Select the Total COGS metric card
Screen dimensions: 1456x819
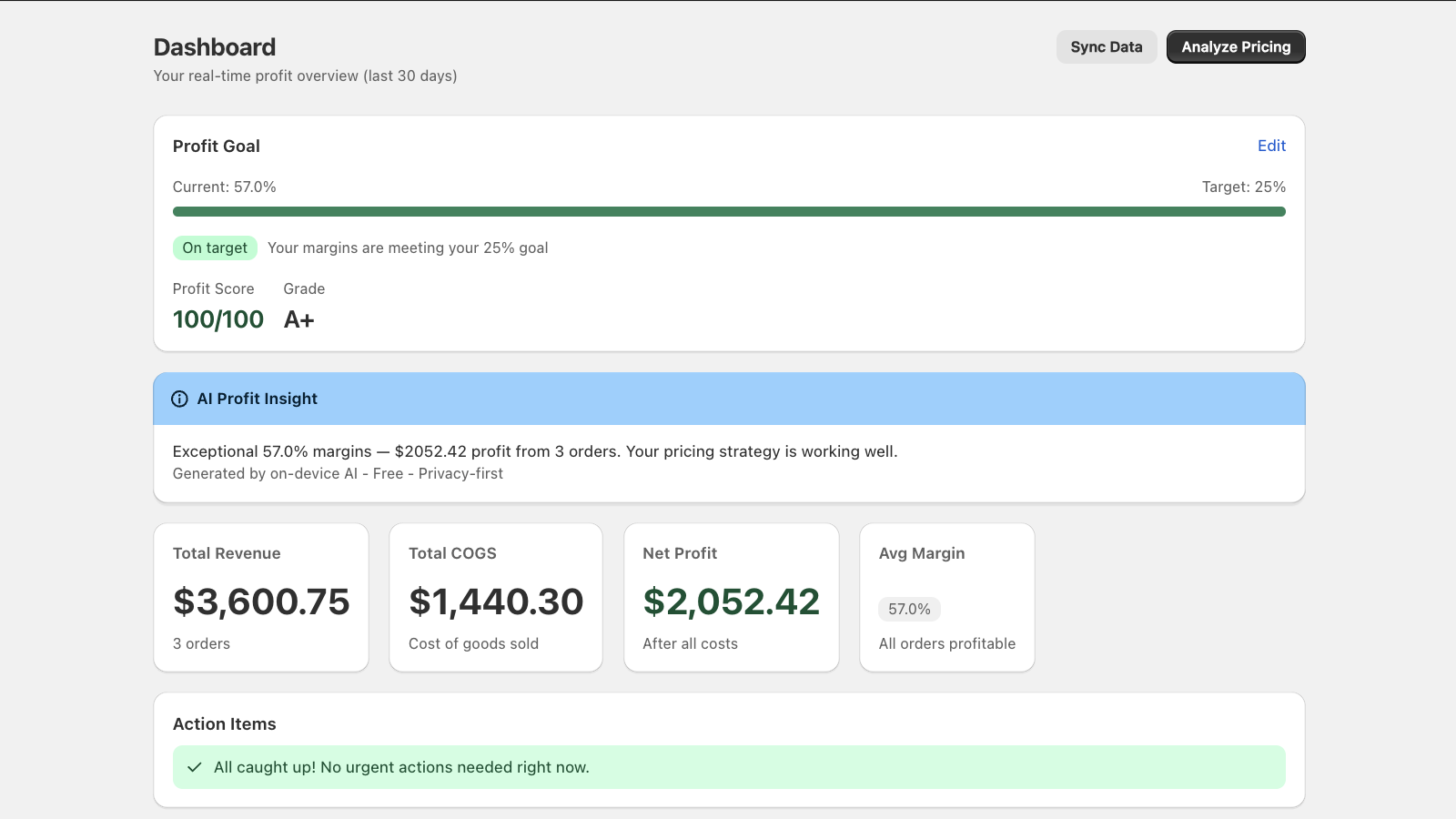click(x=495, y=597)
